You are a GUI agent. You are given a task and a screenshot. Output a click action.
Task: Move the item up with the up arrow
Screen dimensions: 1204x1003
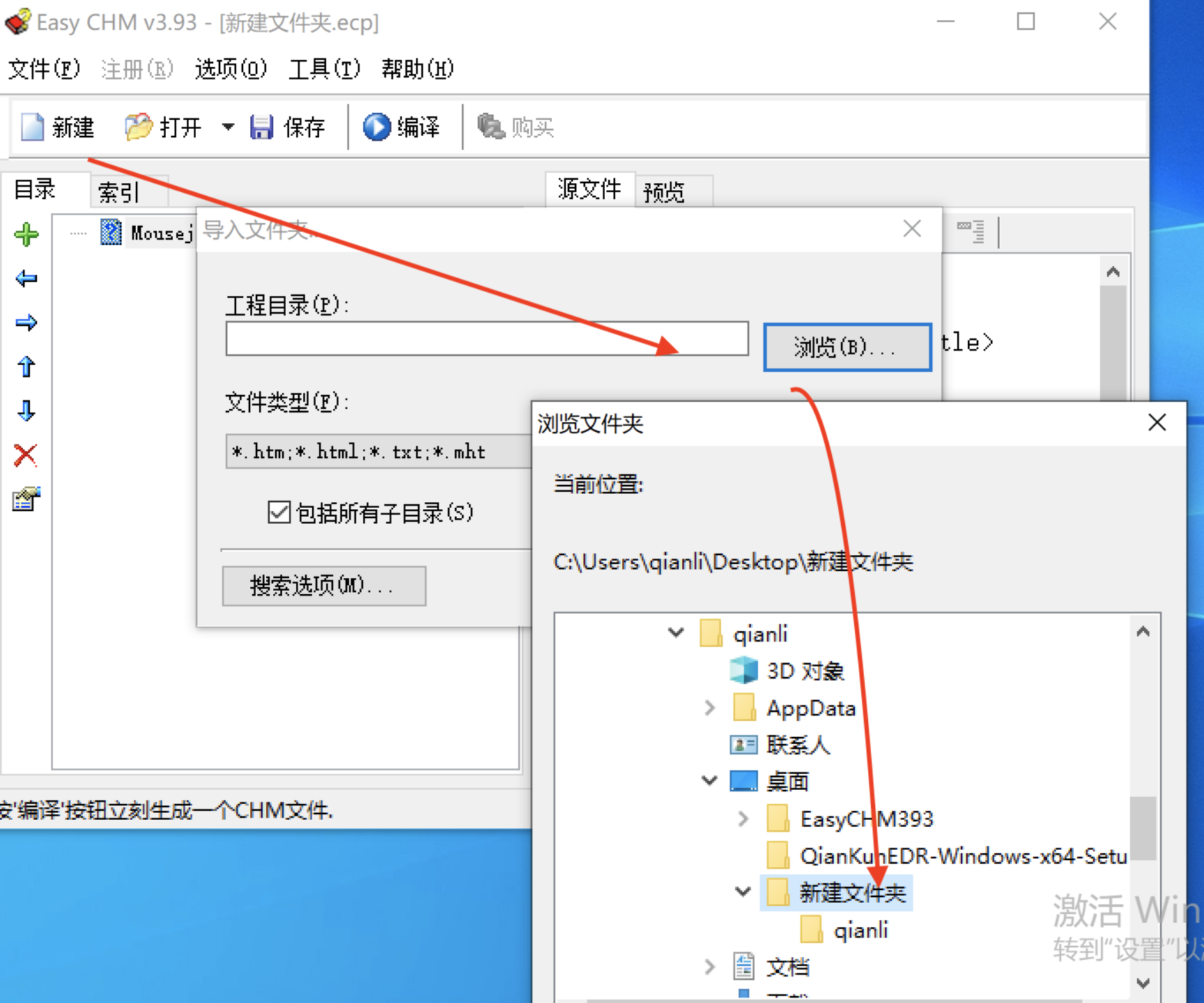tap(26, 366)
